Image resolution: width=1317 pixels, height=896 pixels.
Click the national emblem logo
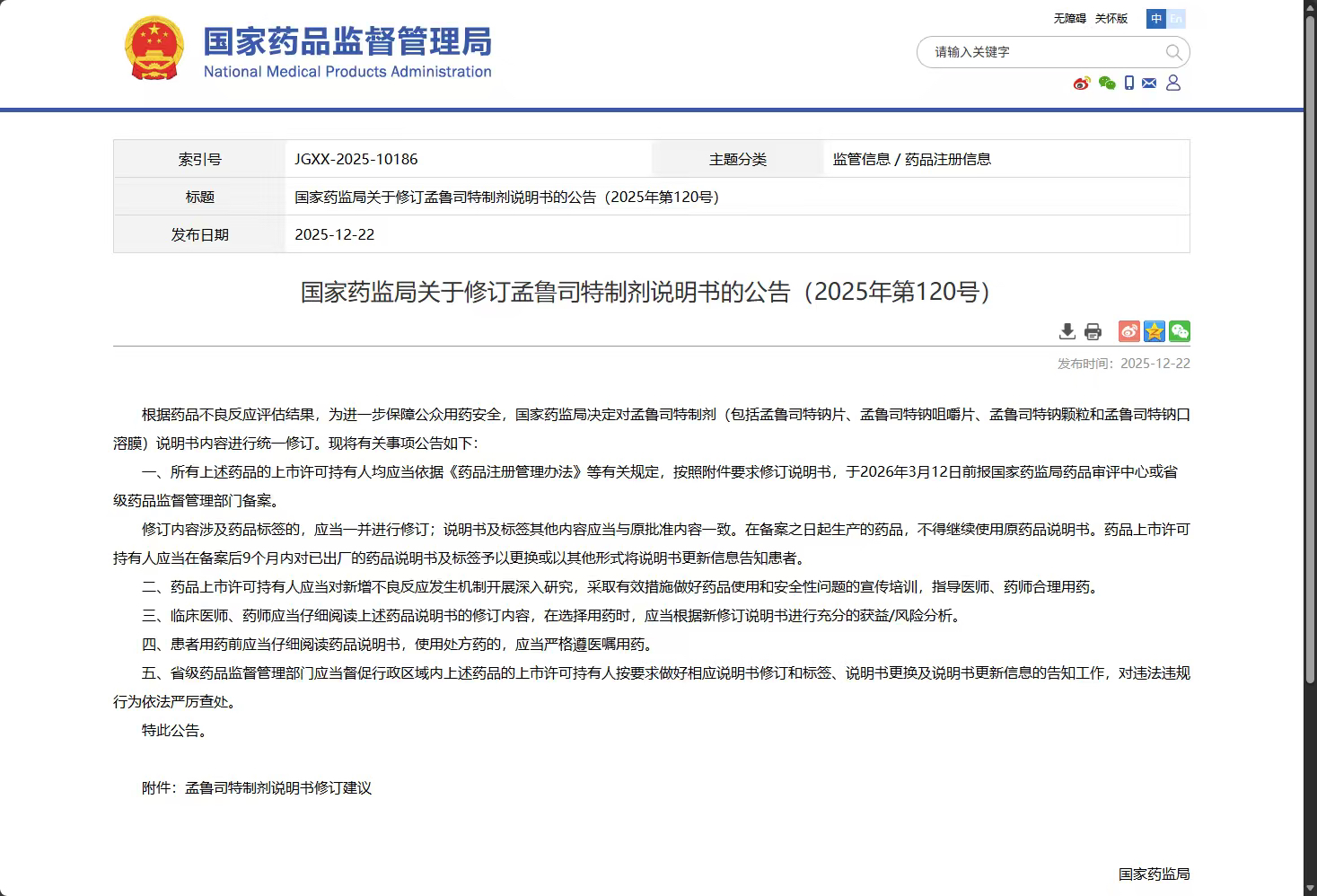(x=154, y=48)
